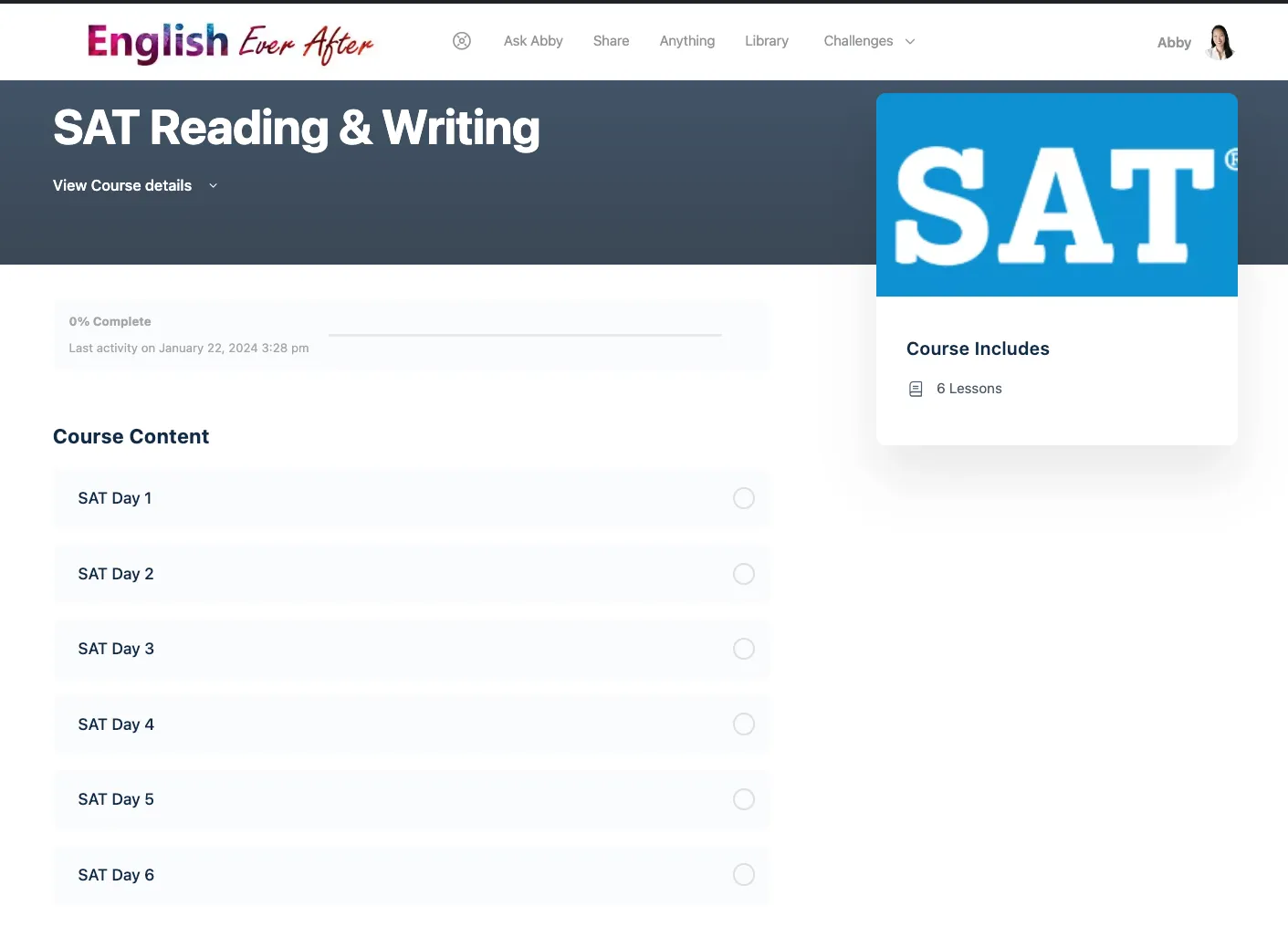Viewport: 1288px width, 948px height.
Task: Open the Ask Abby menu item
Action: point(533,41)
